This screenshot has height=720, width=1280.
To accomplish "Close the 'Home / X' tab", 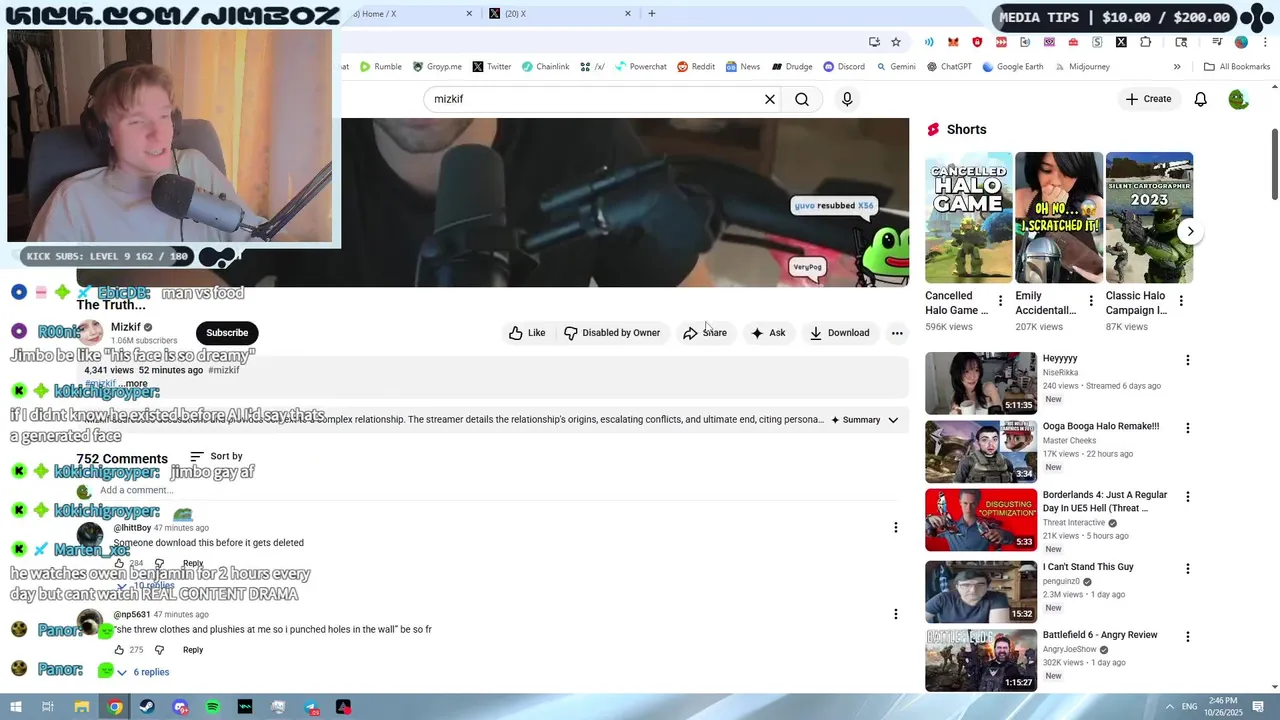I will (470, 14).
